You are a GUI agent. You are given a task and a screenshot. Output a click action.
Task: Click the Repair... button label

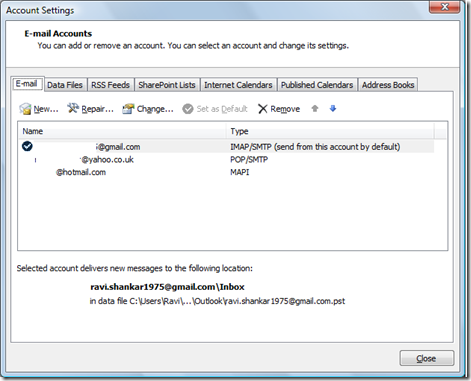(x=97, y=109)
